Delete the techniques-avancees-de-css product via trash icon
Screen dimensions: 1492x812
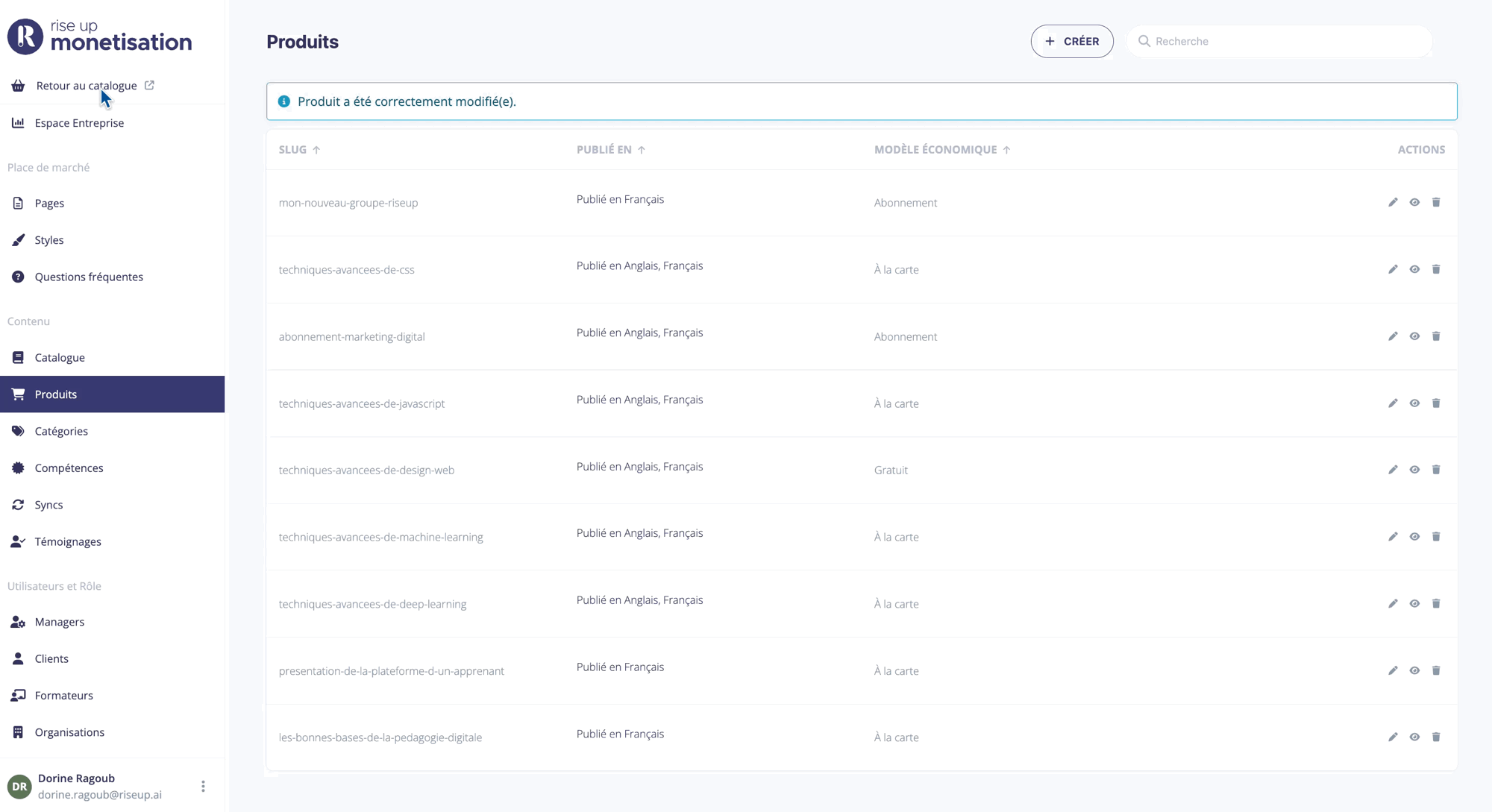[1436, 269]
